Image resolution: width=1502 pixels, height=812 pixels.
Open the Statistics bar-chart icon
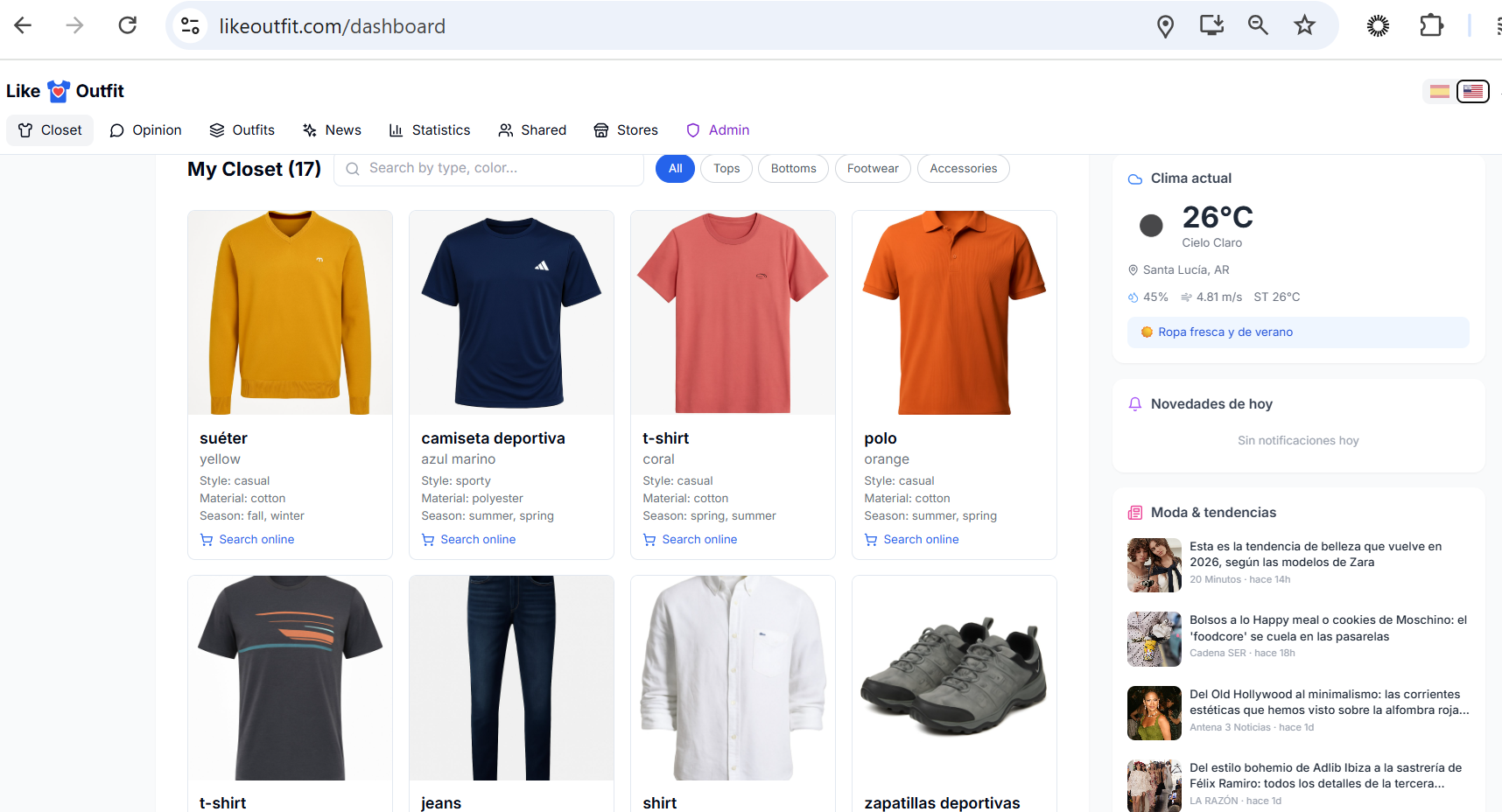click(396, 129)
